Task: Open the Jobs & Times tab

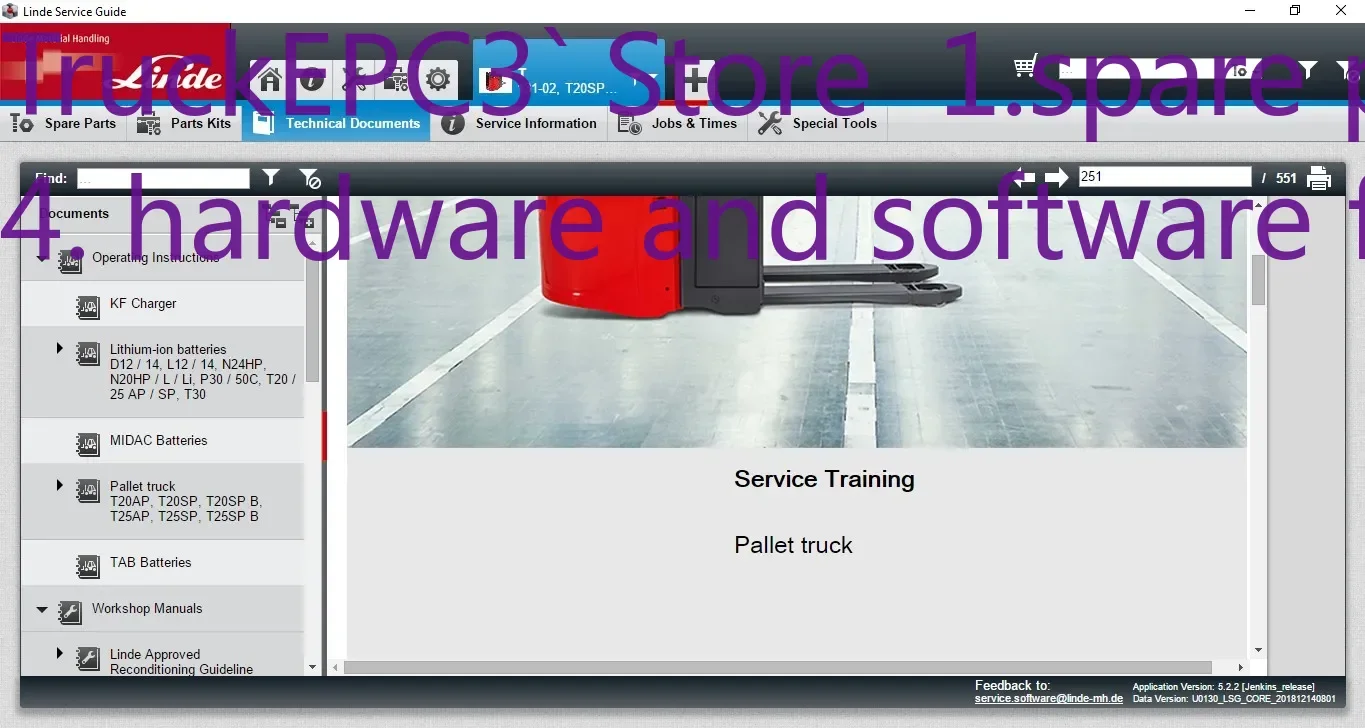Action: [x=677, y=124]
